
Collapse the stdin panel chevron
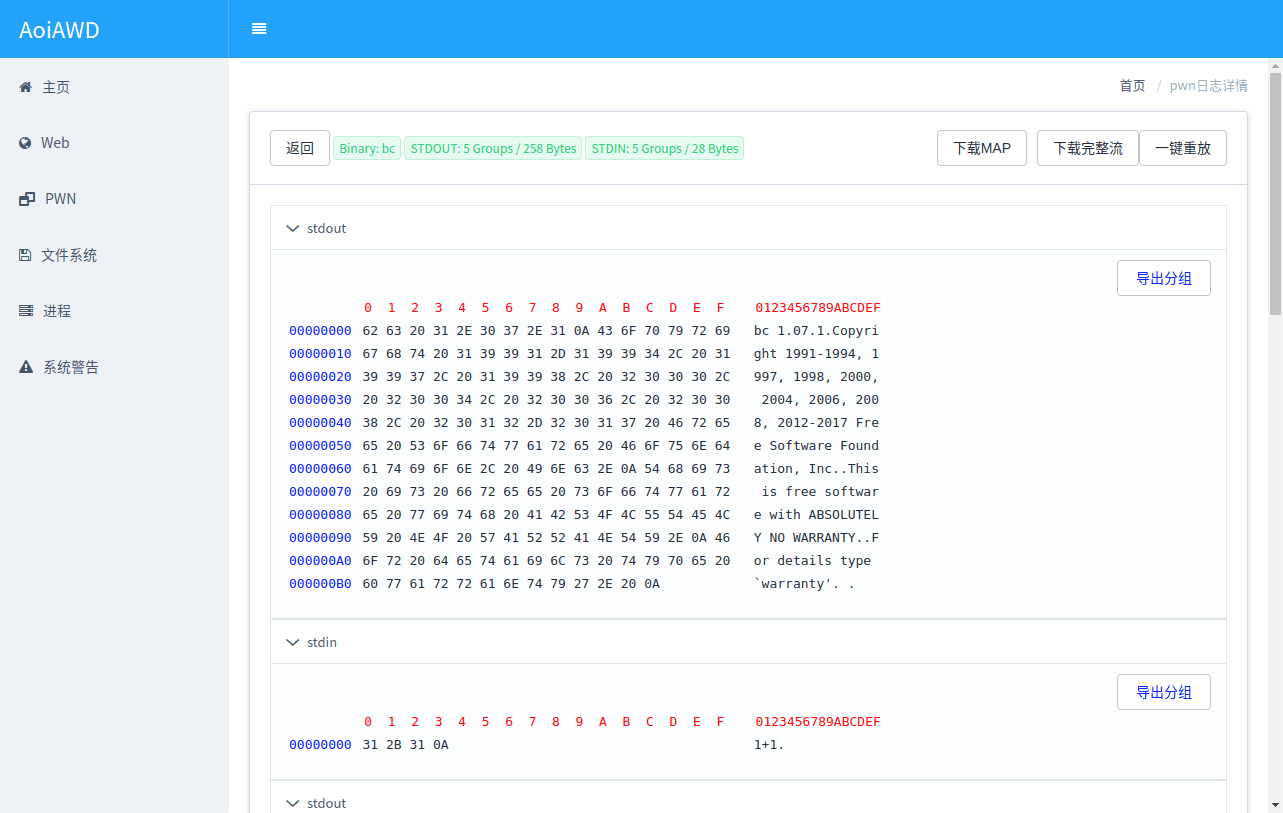click(293, 643)
